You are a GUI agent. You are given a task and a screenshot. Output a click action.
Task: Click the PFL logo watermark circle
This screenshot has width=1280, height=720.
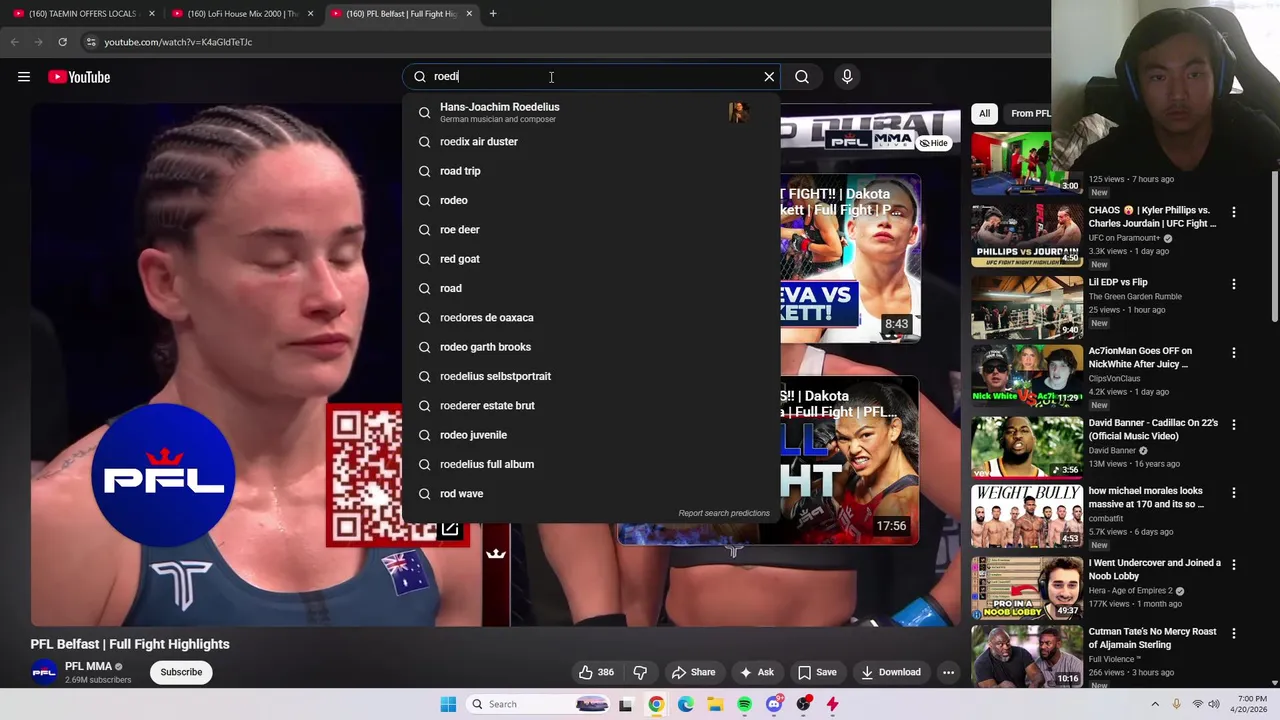coord(163,476)
